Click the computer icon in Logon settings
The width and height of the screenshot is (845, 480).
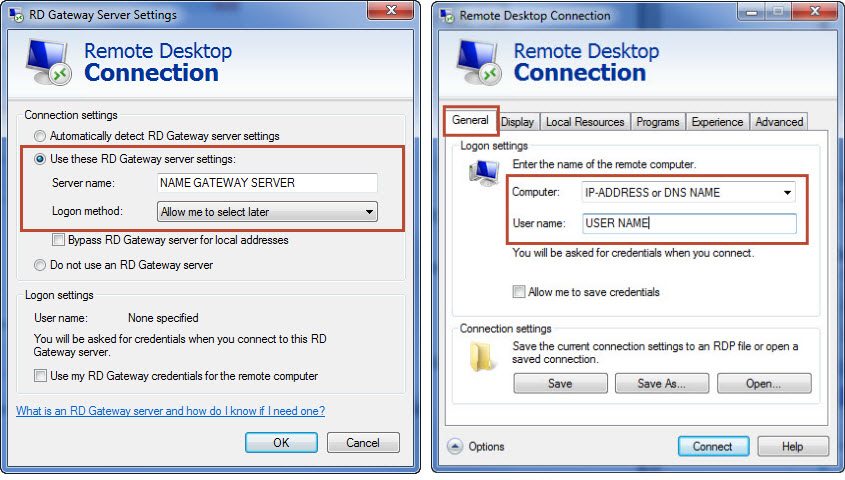[482, 173]
